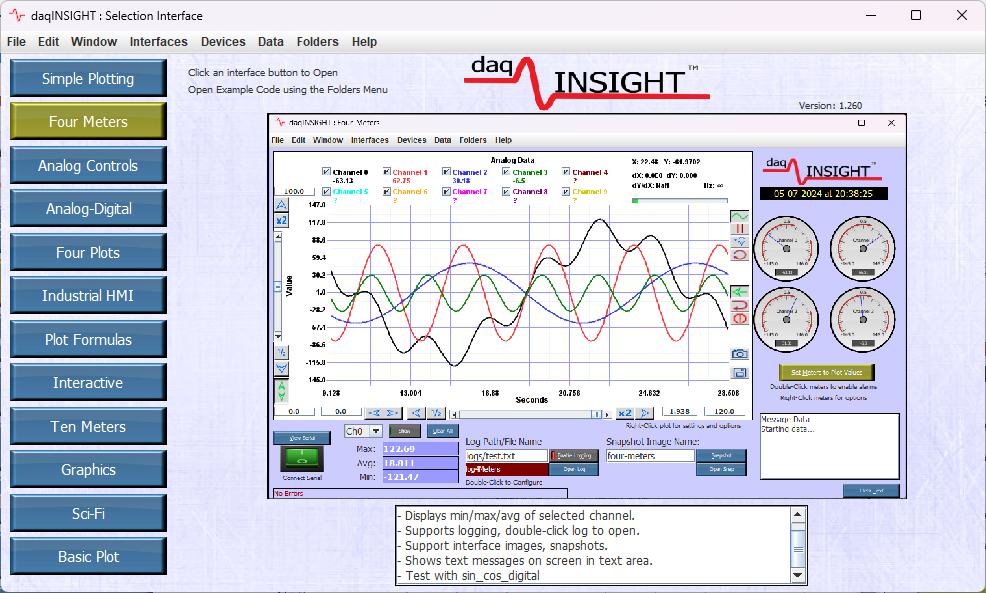Click the Interactive interface button
This screenshot has height=593, width=986.
(x=88, y=382)
